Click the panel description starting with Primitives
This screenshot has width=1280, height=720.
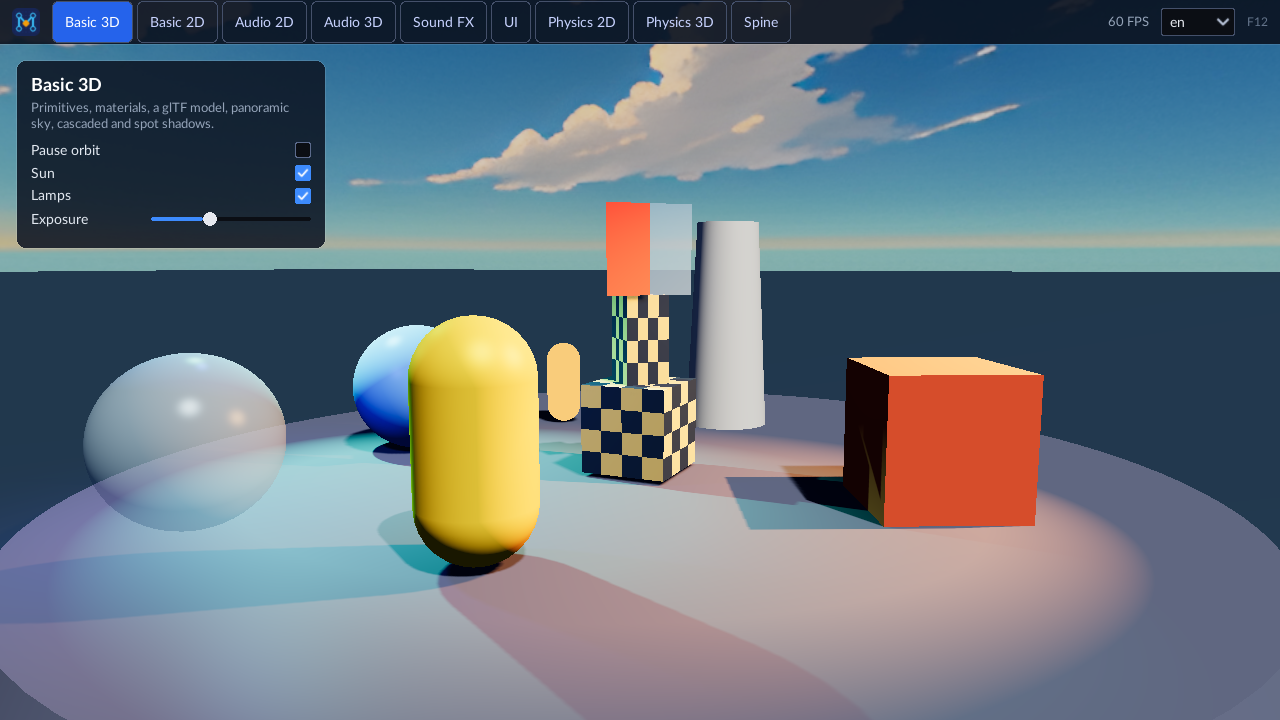pos(160,115)
